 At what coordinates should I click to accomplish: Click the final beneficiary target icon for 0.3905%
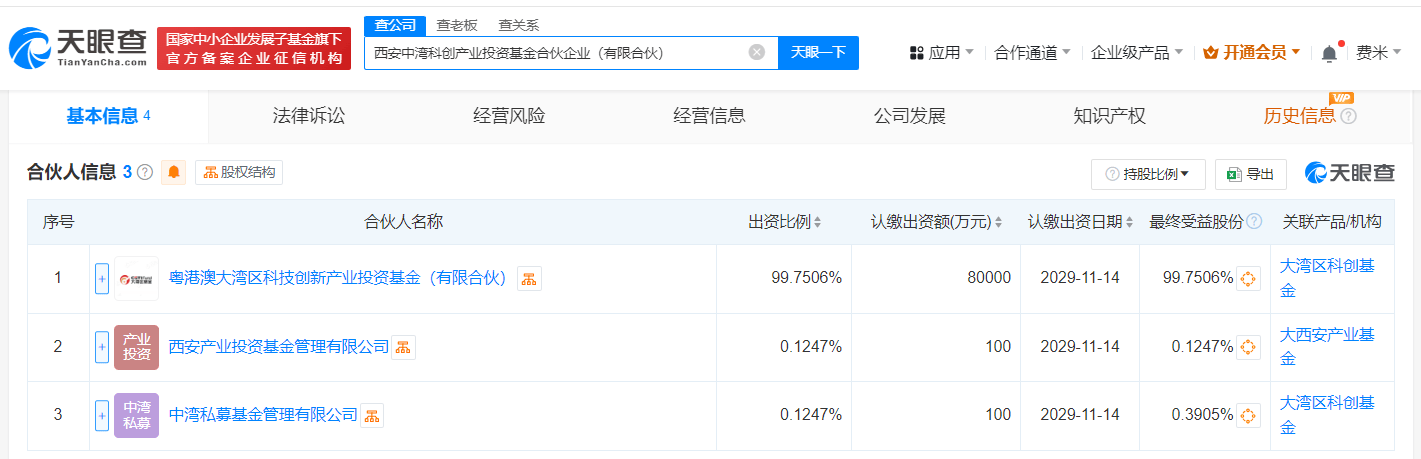coord(1248,415)
